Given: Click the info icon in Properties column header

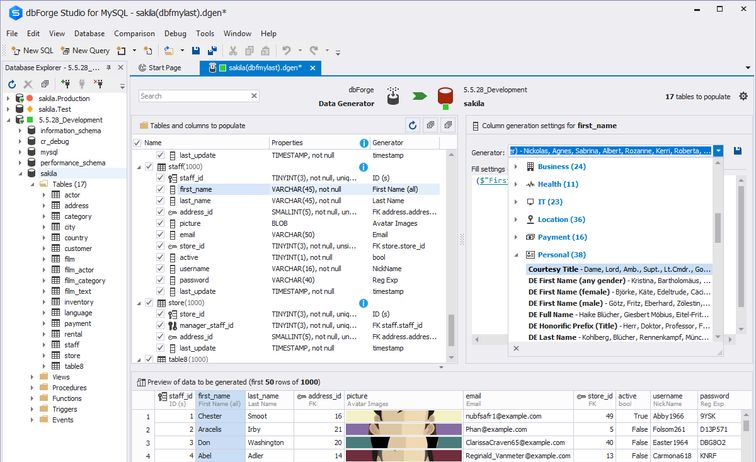Looking at the screenshot, I should 364,143.
